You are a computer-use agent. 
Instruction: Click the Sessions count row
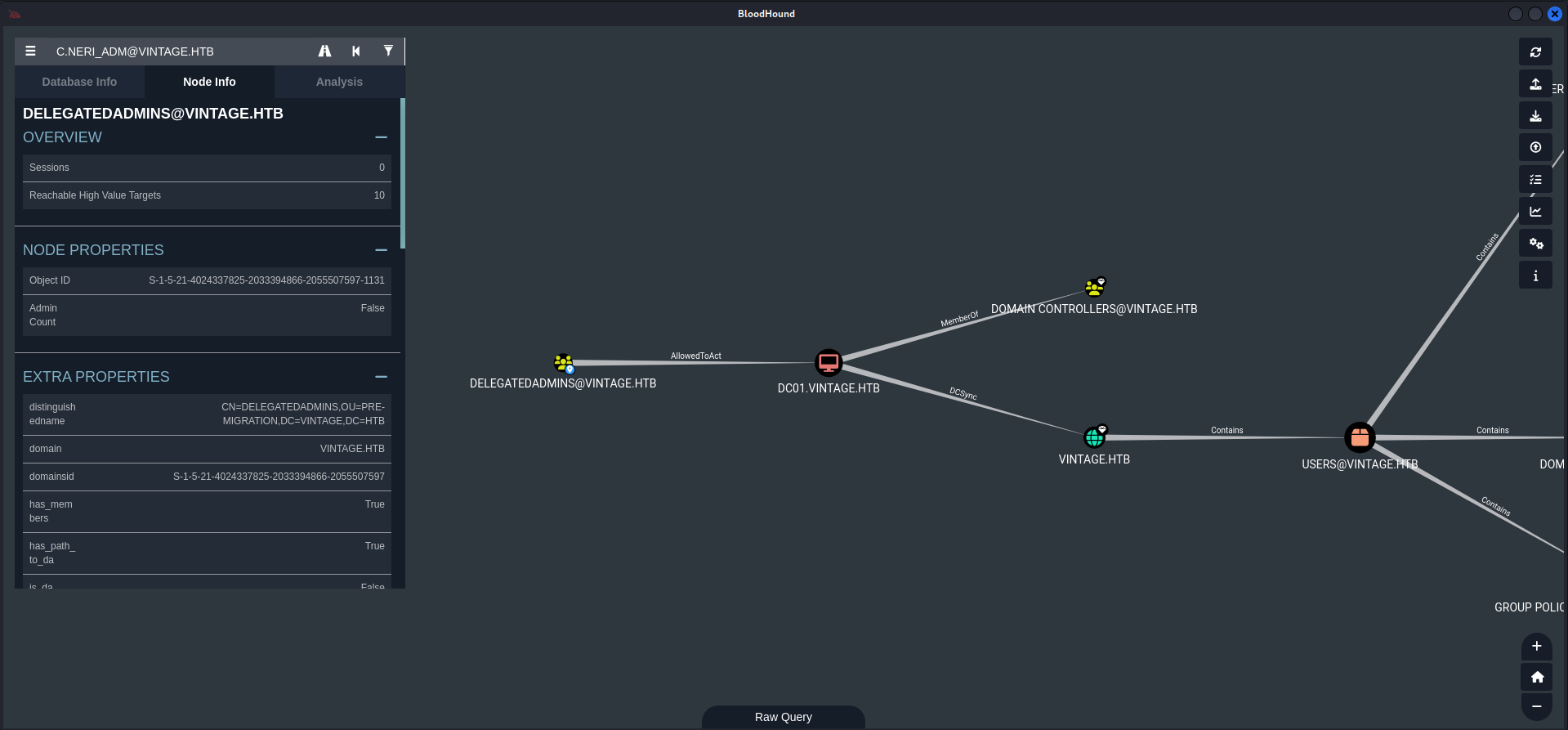(x=207, y=168)
